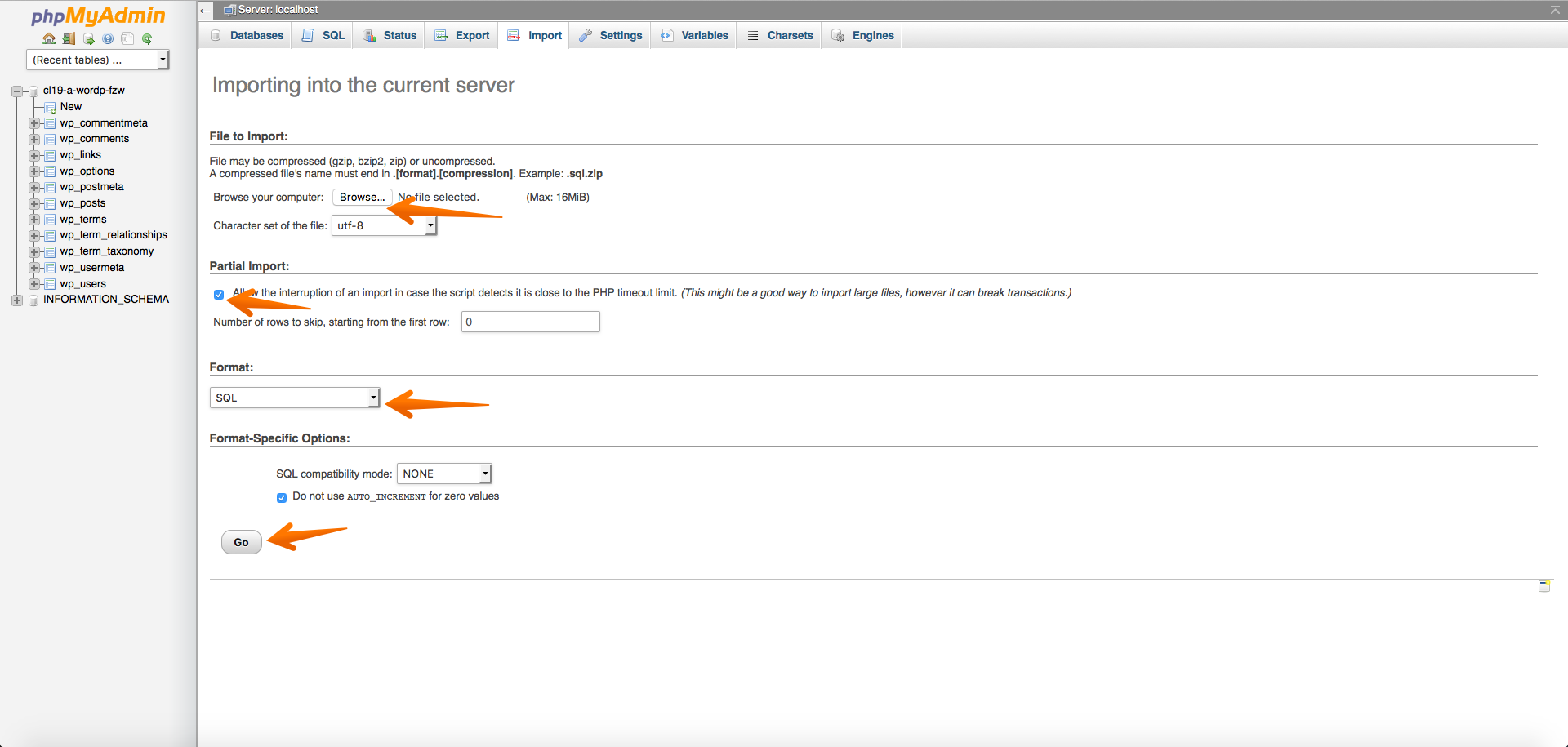Switch to the Status tab
Image resolution: width=1568 pixels, height=747 pixels.
(x=390, y=35)
